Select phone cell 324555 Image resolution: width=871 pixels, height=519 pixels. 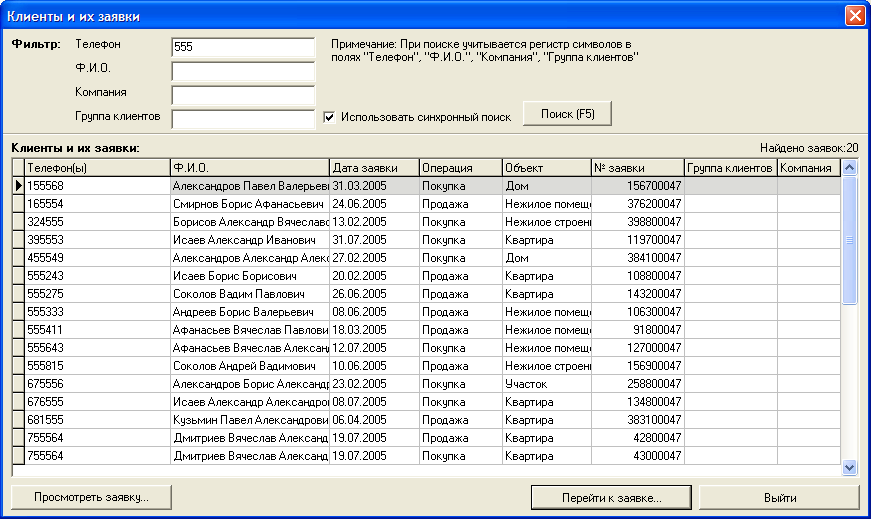click(x=97, y=222)
